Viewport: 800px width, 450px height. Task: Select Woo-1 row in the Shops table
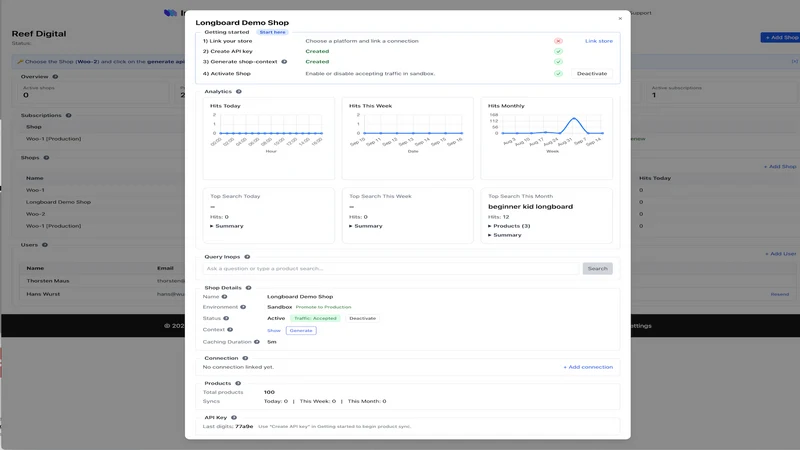tap(35, 190)
